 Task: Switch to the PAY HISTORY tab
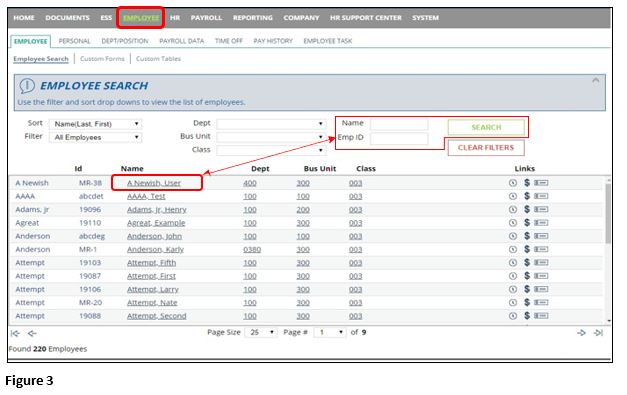(273, 41)
